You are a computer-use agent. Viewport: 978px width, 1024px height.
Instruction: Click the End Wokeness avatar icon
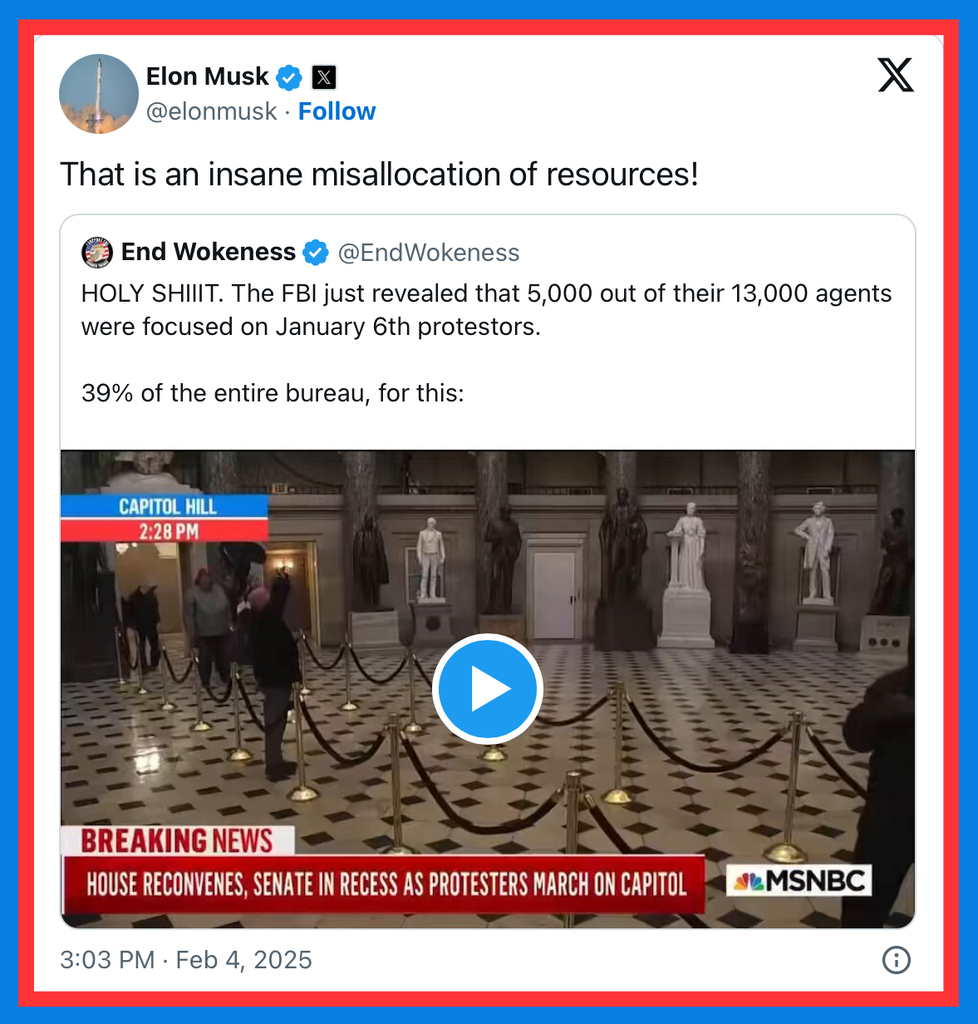point(97,252)
